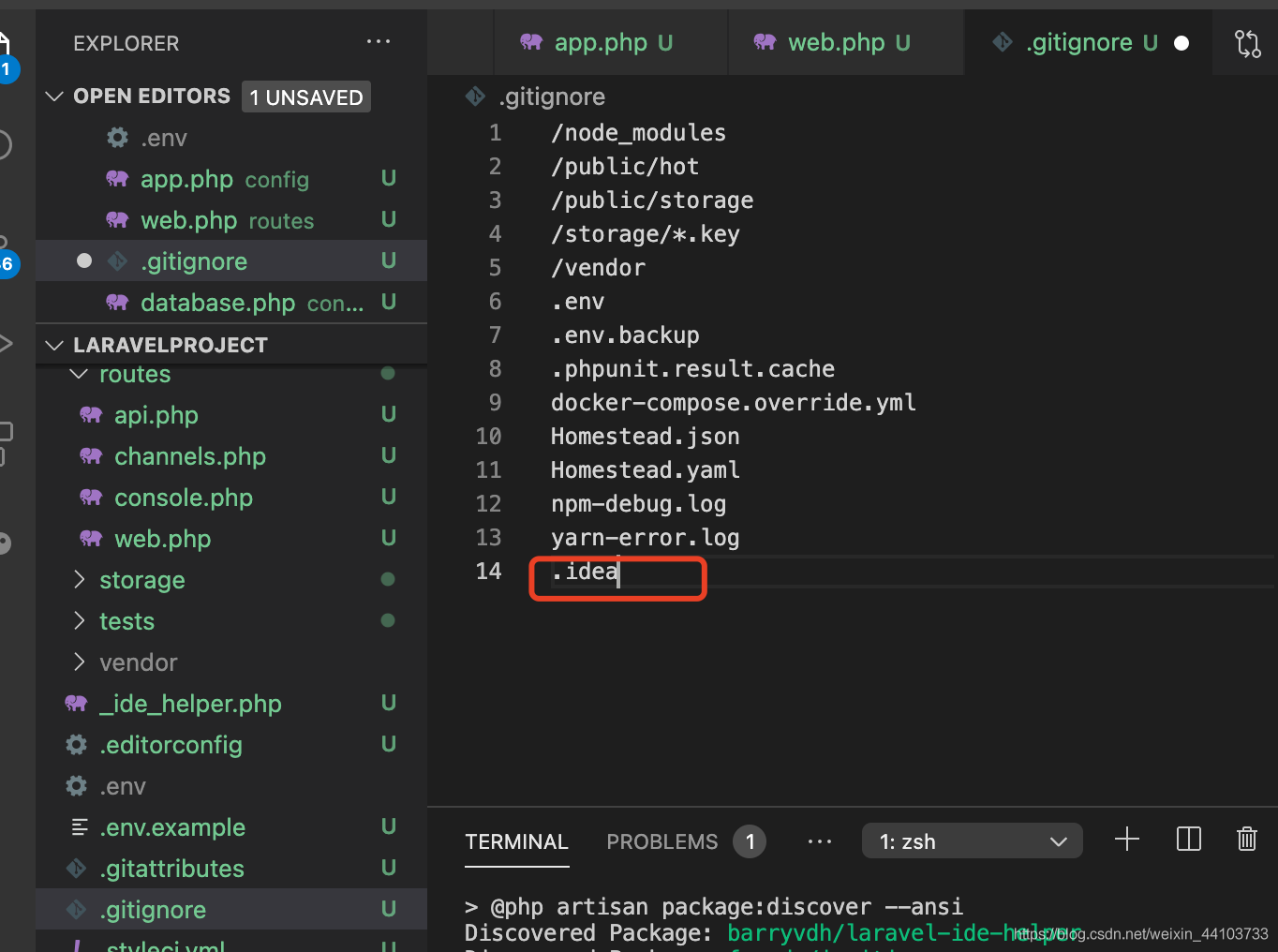Click unsaved dot on .gitignore tab
1278x952 pixels.
coord(1181,43)
